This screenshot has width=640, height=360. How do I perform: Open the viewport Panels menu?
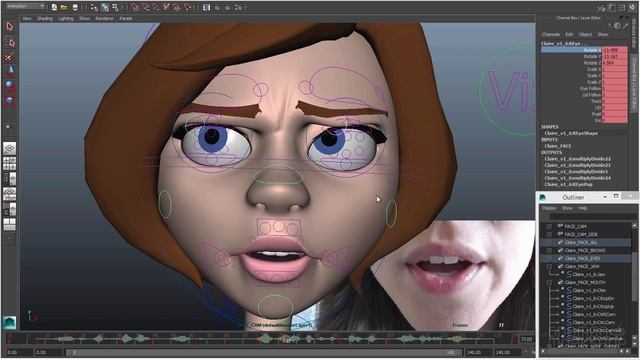(x=126, y=18)
